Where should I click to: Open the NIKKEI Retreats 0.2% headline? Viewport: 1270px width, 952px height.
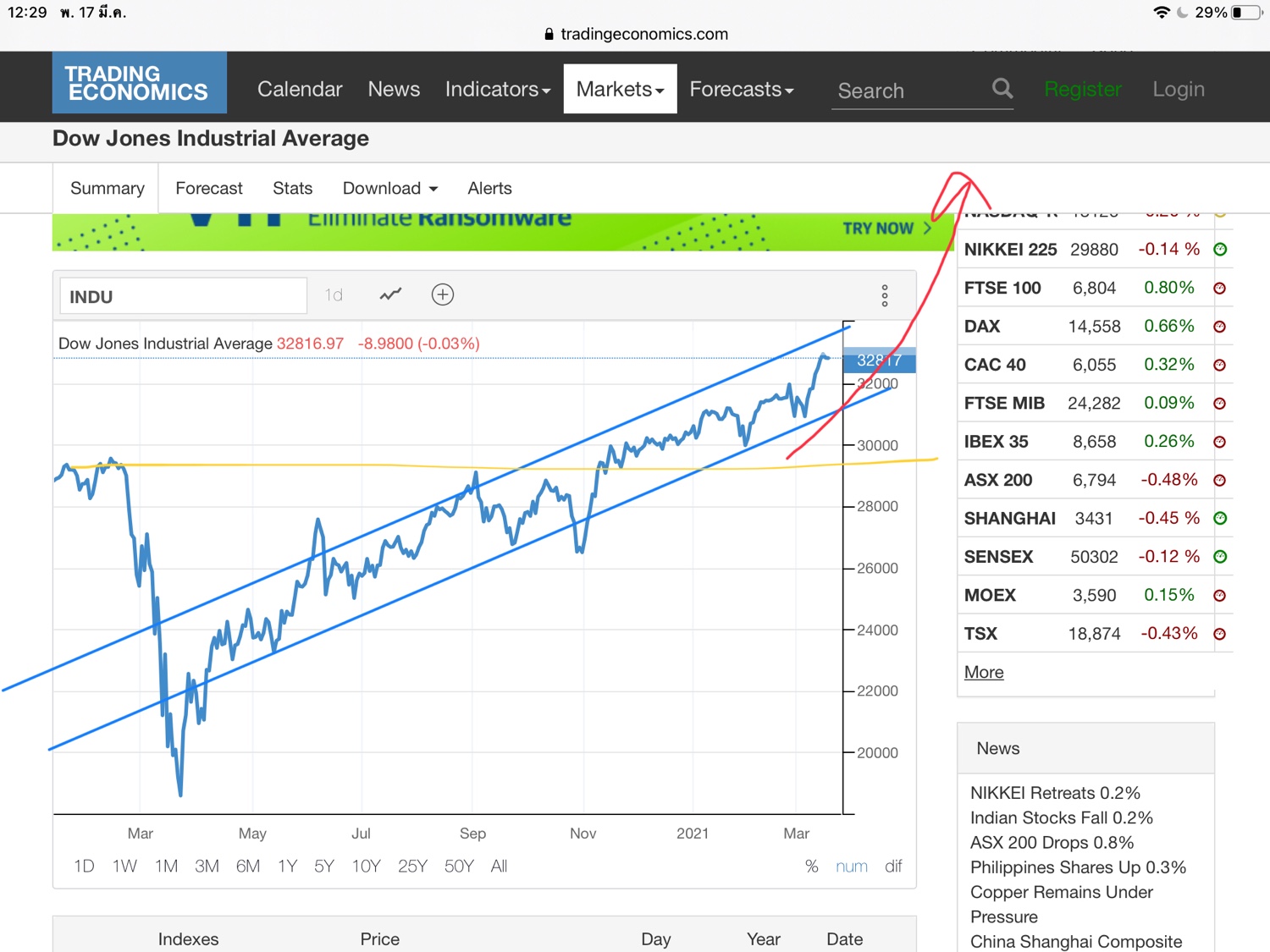(x=1055, y=793)
